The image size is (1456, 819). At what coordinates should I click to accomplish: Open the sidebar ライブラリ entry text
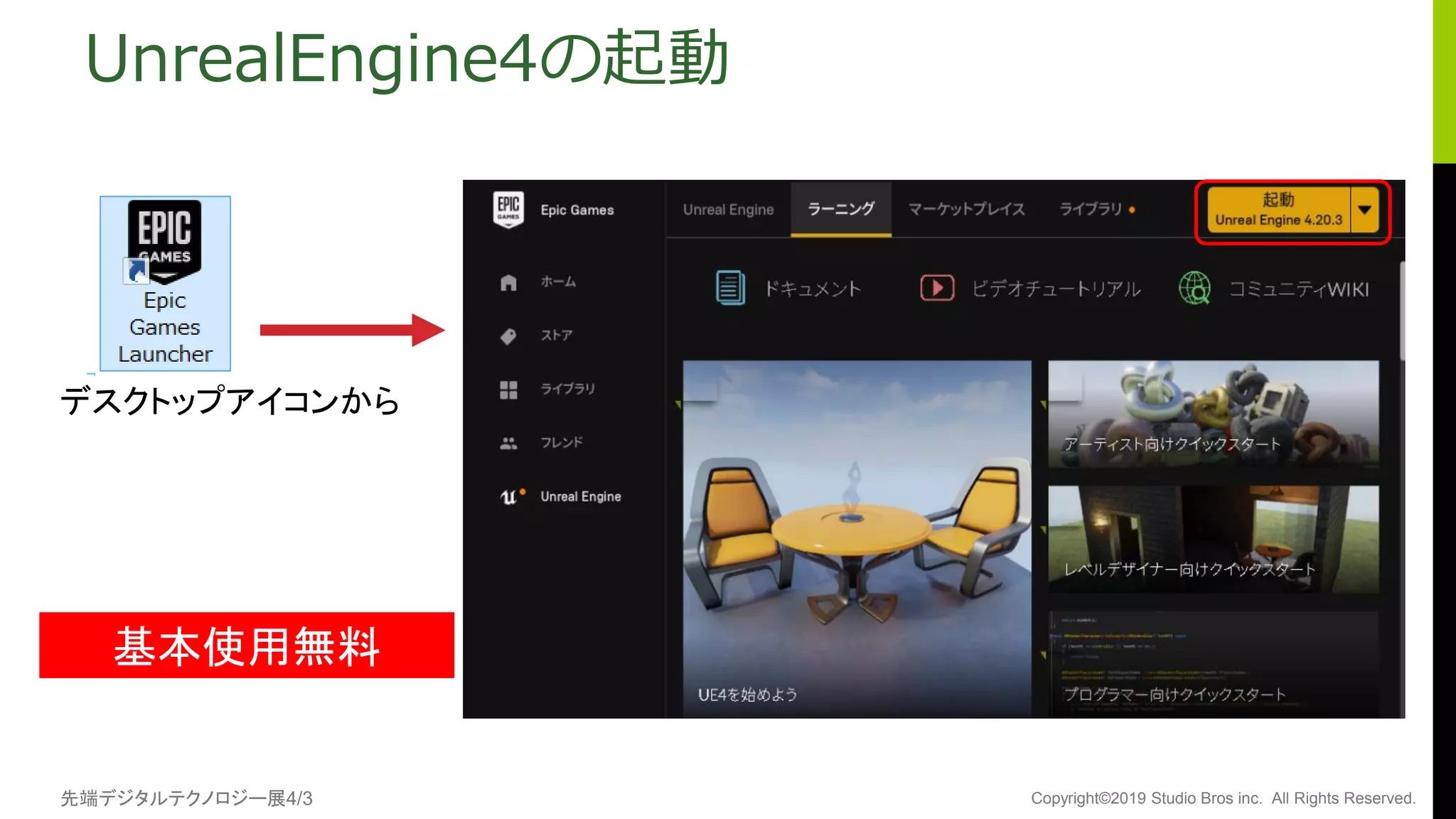(567, 389)
